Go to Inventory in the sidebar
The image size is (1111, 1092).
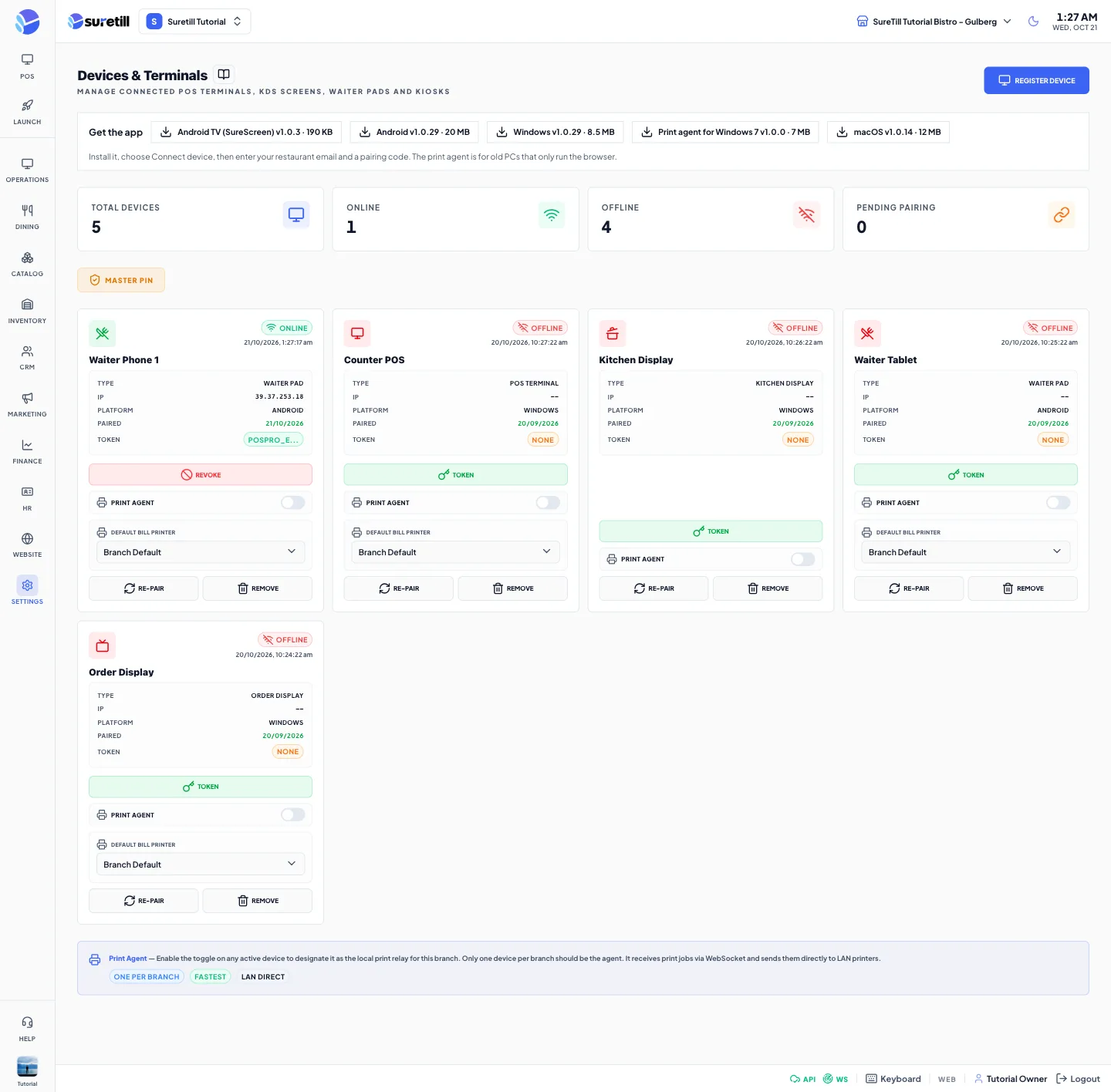click(x=27, y=311)
